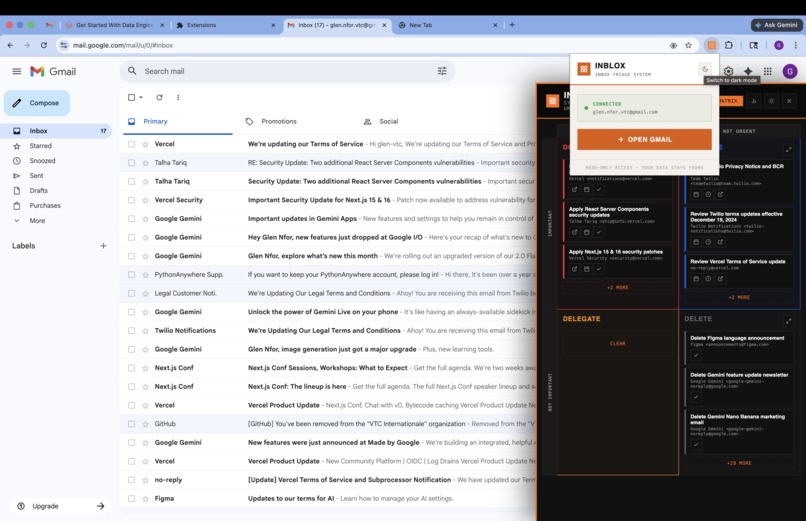
Task: Click the Upgrade link in the sidebar
Action: 61,506
